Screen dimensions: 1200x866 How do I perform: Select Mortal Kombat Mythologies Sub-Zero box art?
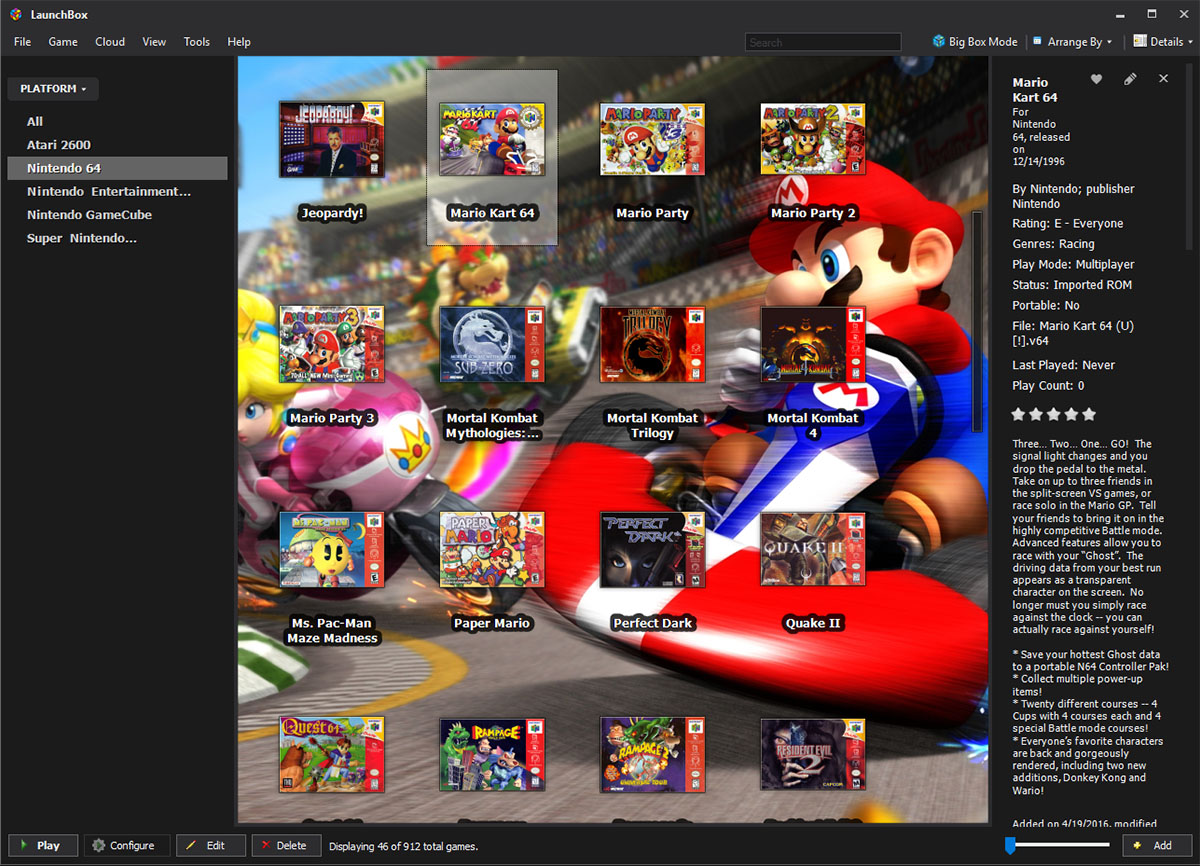click(492, 344)
